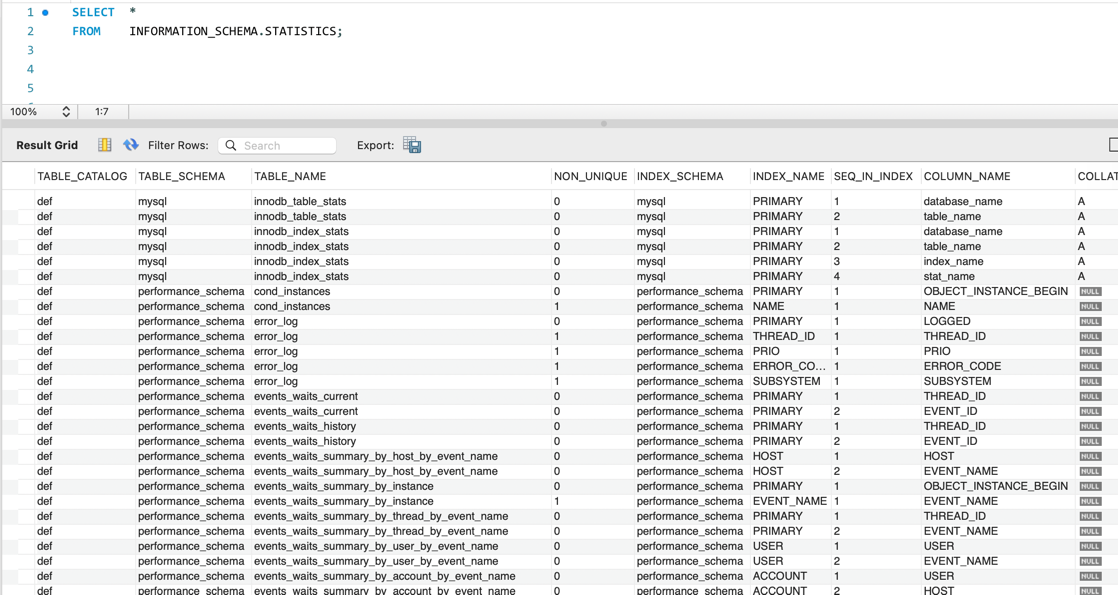
Task: Click the blue statement marker on line 1
Action: tap(45, 13)
